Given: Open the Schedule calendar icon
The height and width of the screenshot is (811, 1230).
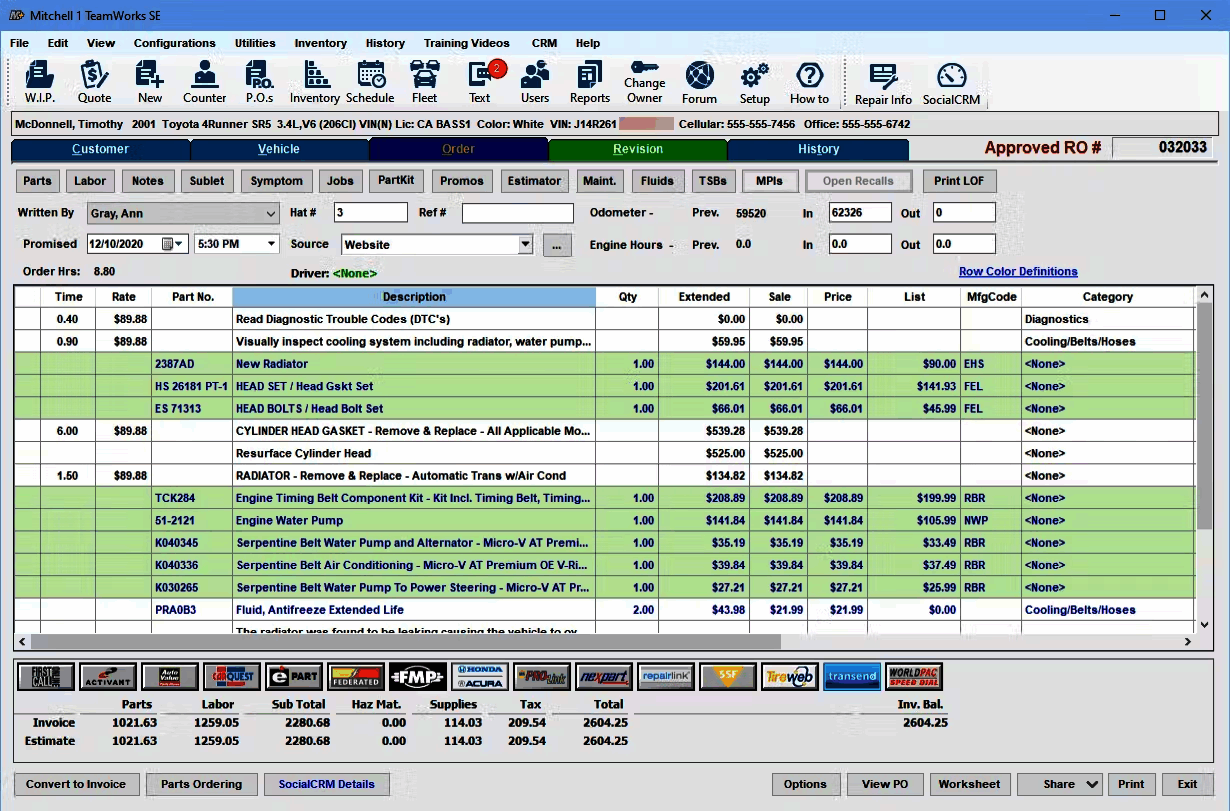Looking at the screenshot, I should (370, 81).
